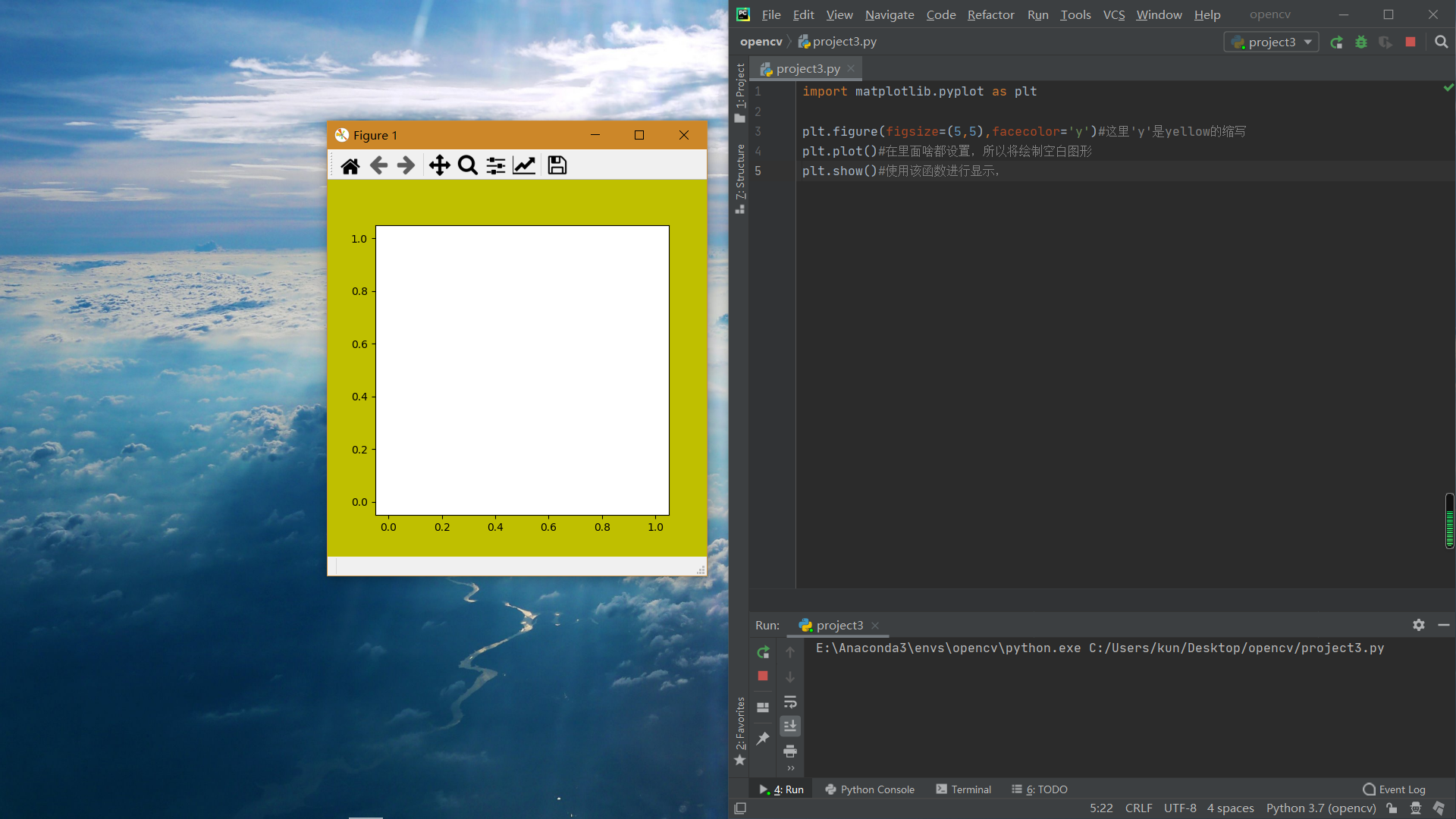This screenshot has width=1456, height=819.
Task: Open Configure subplots sliders icon
Action: pos(496,165)
